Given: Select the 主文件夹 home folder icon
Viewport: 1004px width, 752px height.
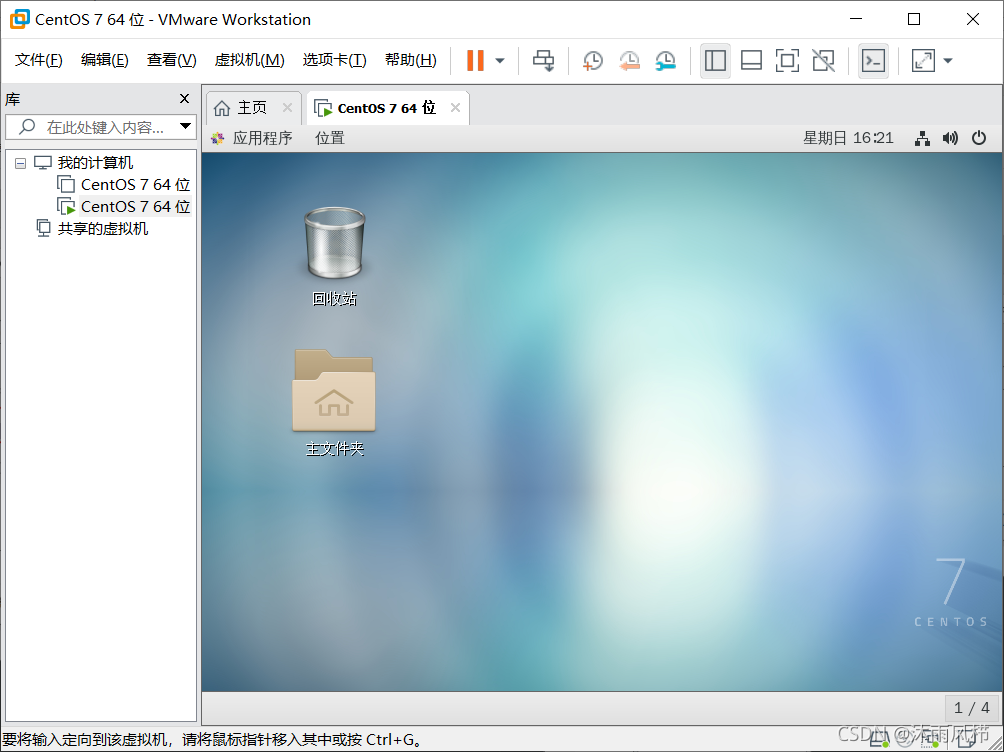Looking at the screenshot, I should click(x=334, y=403).
